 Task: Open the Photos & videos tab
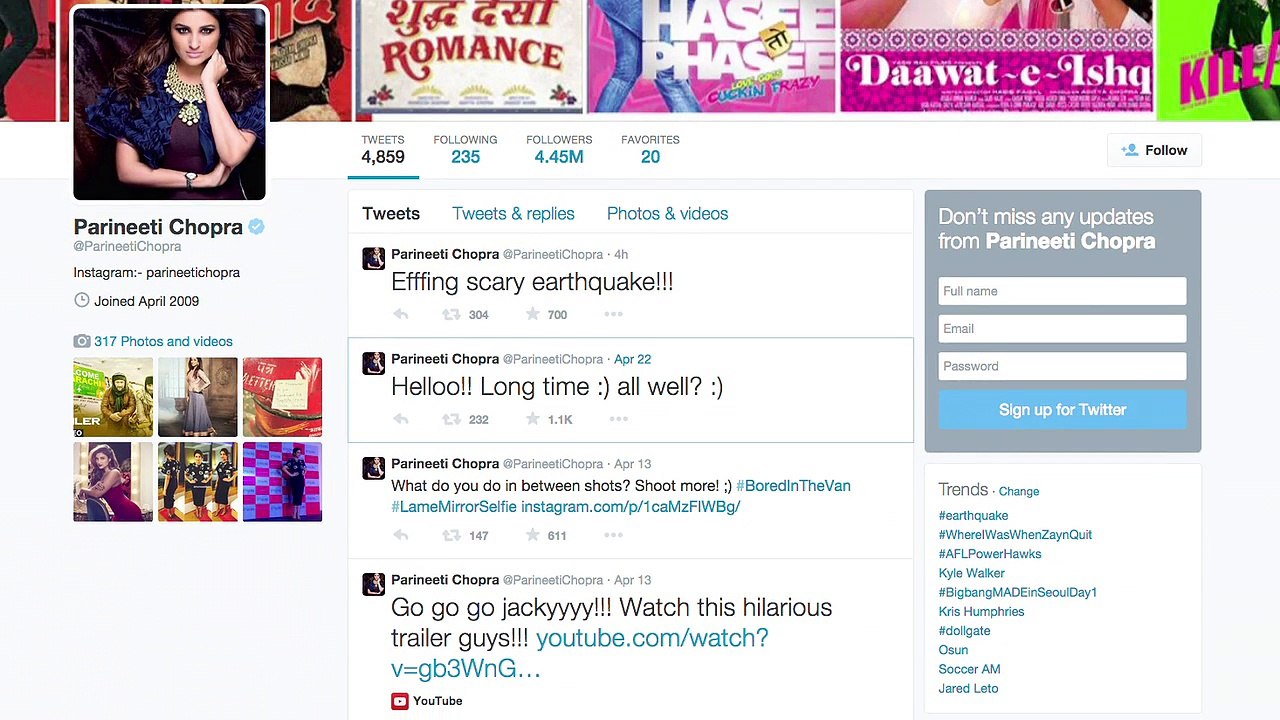(x=667, y=214)
